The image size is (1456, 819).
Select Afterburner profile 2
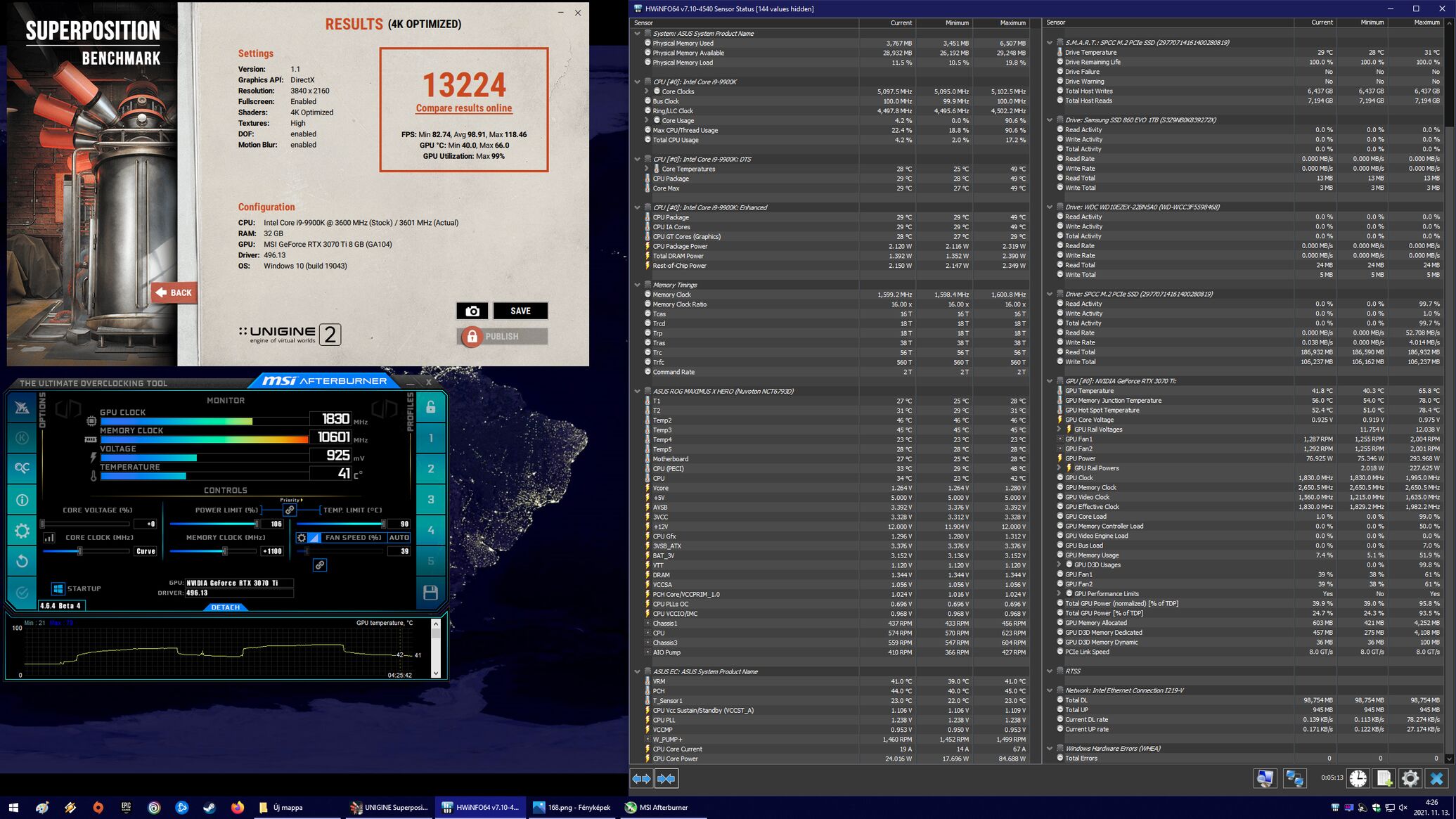[431, 469]
